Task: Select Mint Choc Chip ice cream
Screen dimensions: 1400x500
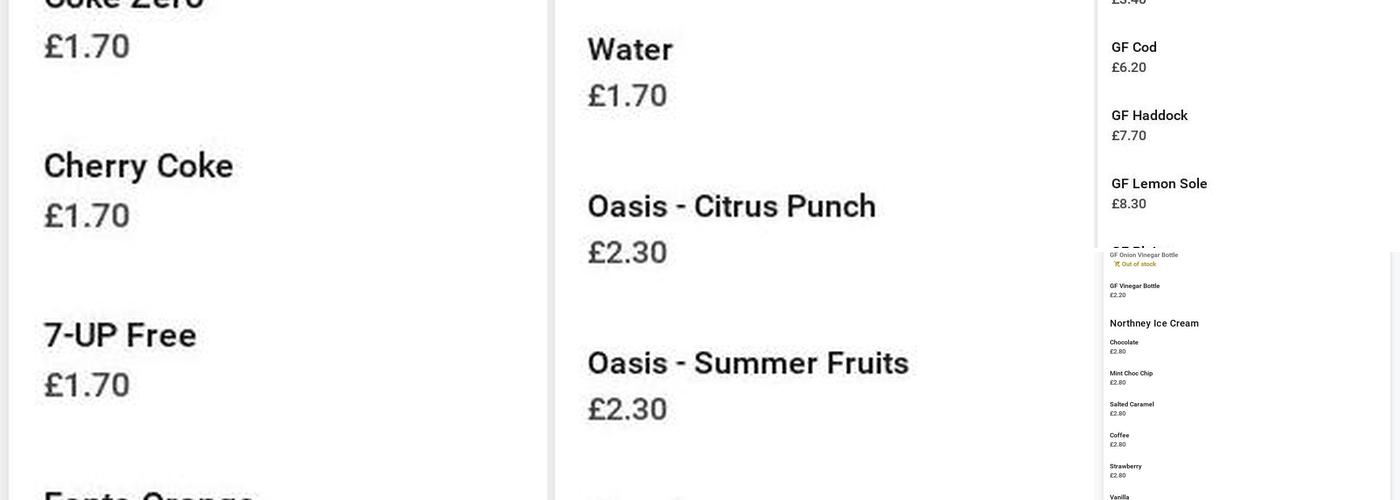Action: pyautogui.click(x=1131, y=374)
